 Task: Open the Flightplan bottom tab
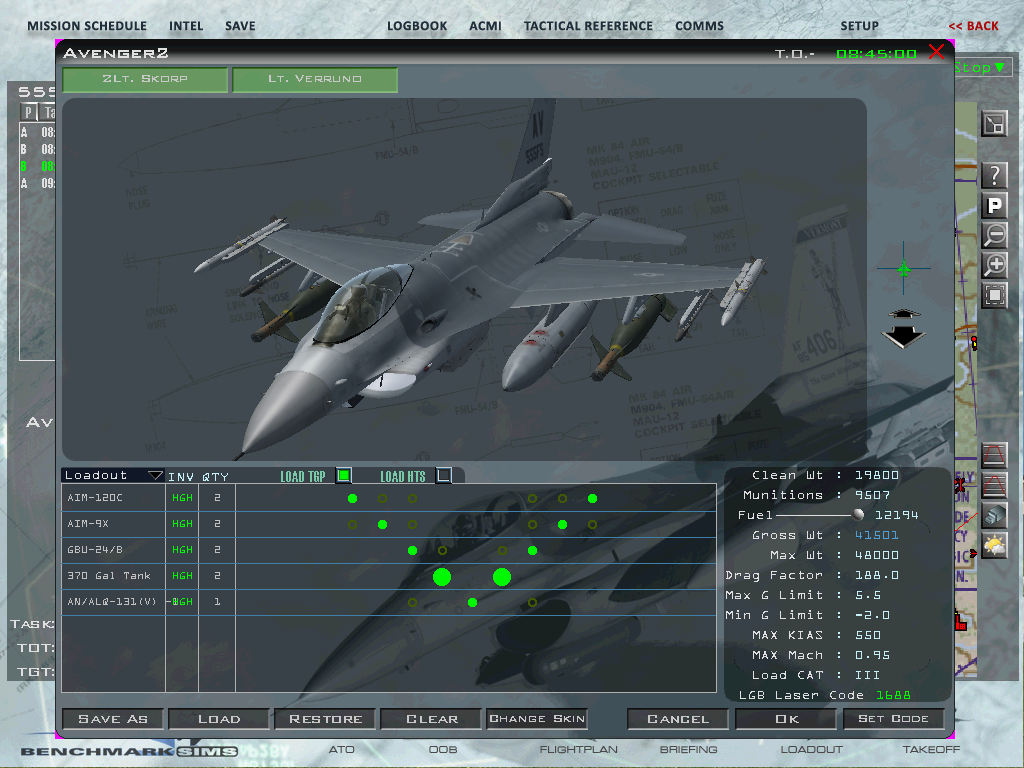(x=579, y=749)
